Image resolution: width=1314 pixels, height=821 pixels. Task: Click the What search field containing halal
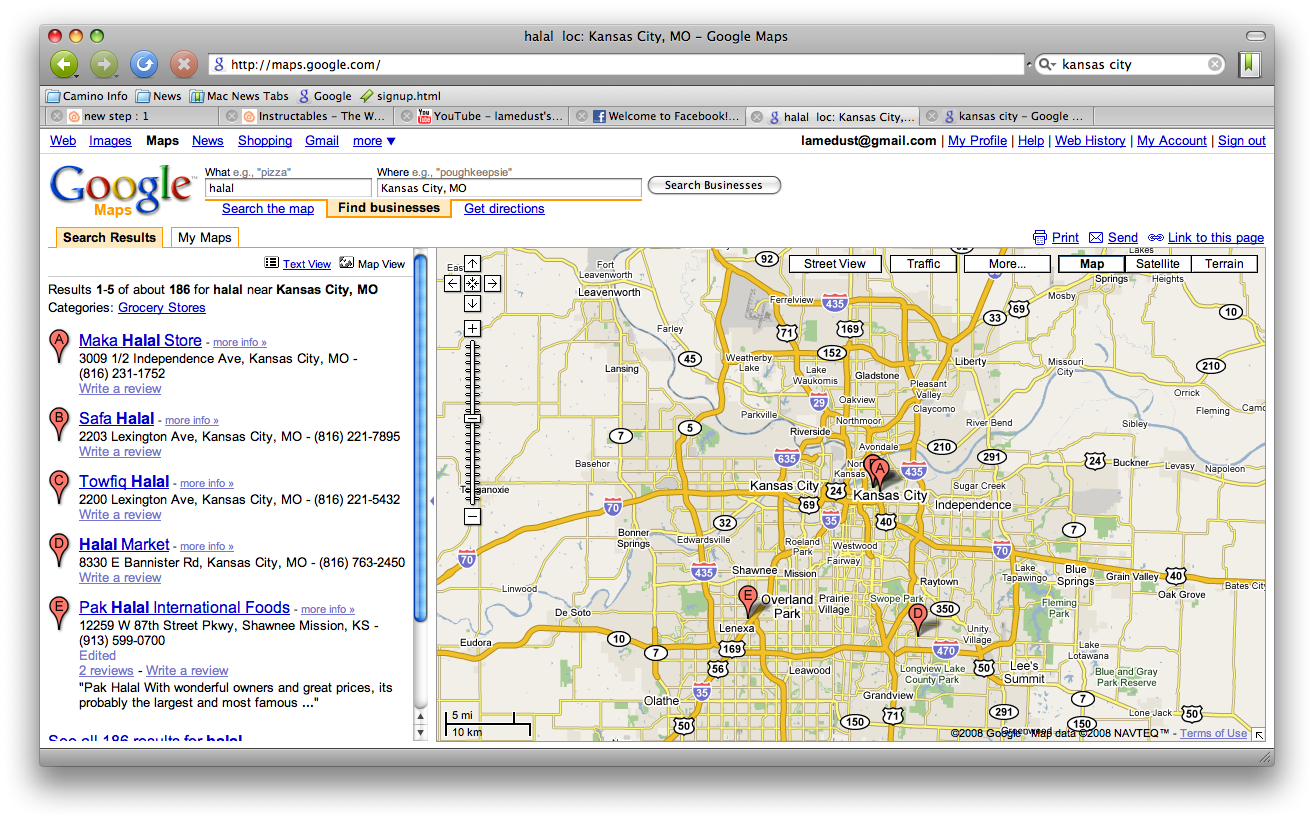(x=288, y=188)
